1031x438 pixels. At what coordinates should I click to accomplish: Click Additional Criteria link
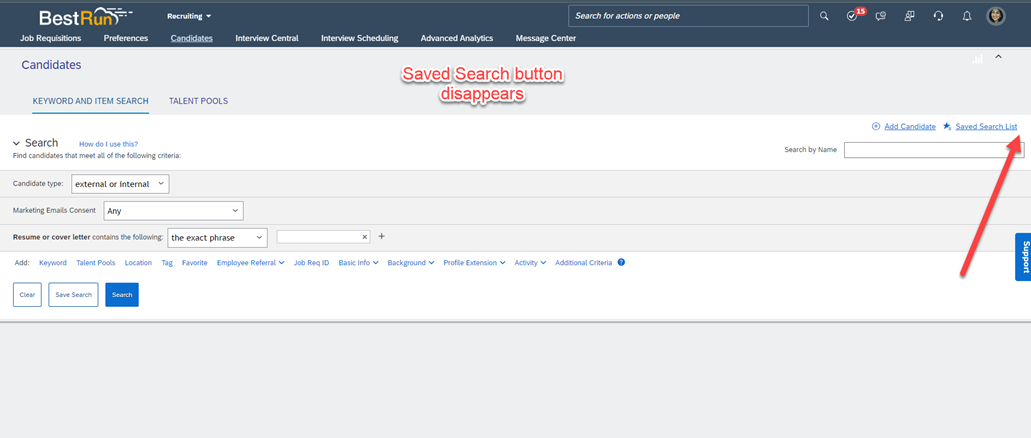(x=583, y=262)
